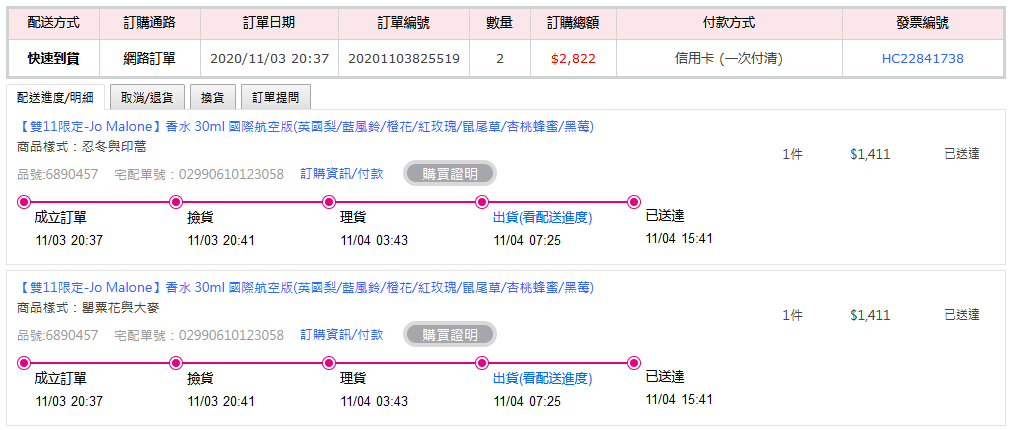The height and width of the screenshot is (430, 1013).
Task: Click 已送達 timeline end dot in 罌粟花與大麥 order
Action: (x=634, y=363)
